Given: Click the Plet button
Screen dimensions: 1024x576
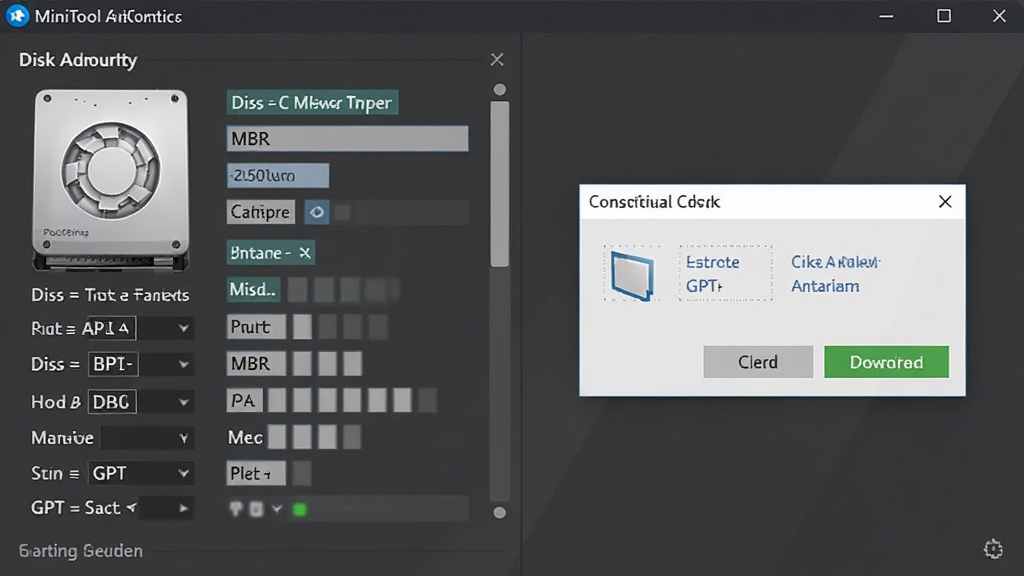Looking at the screenshot, I should 256,473.
